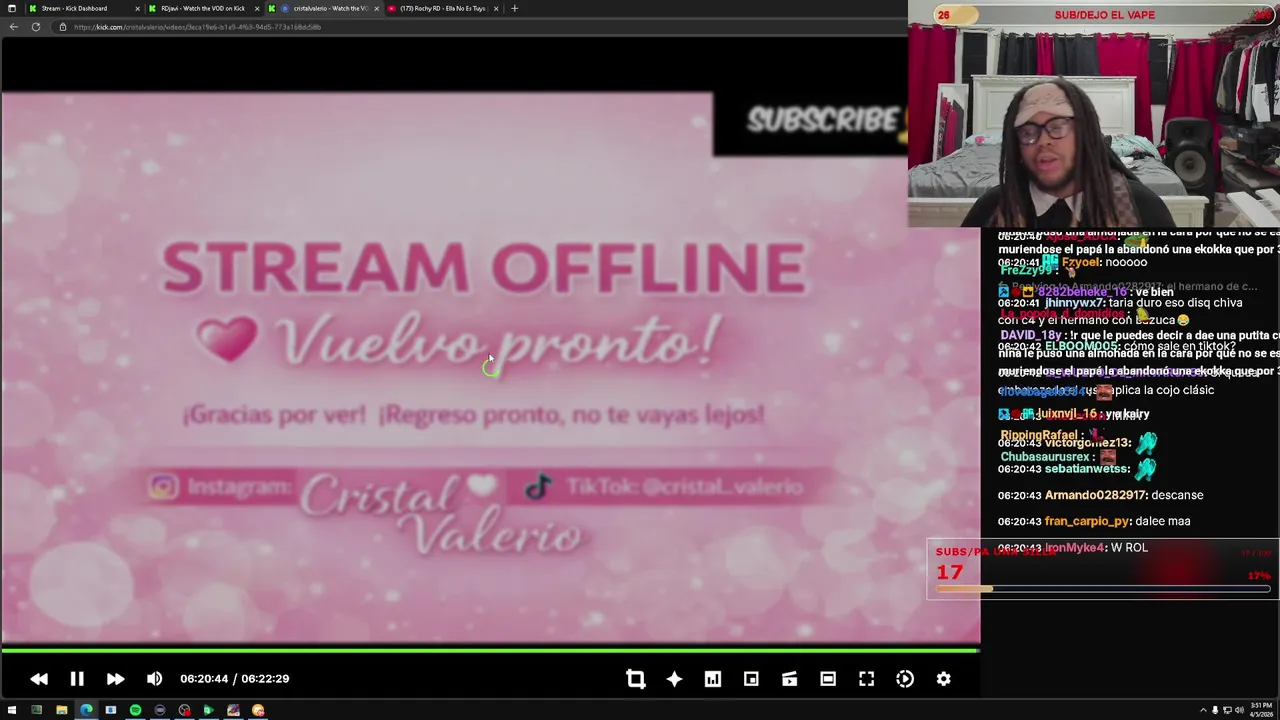Screen dimensions: 1280x720
Task: Skip forward with the fast-forward button
Action: pyautogui.click(x=115, y=679)
